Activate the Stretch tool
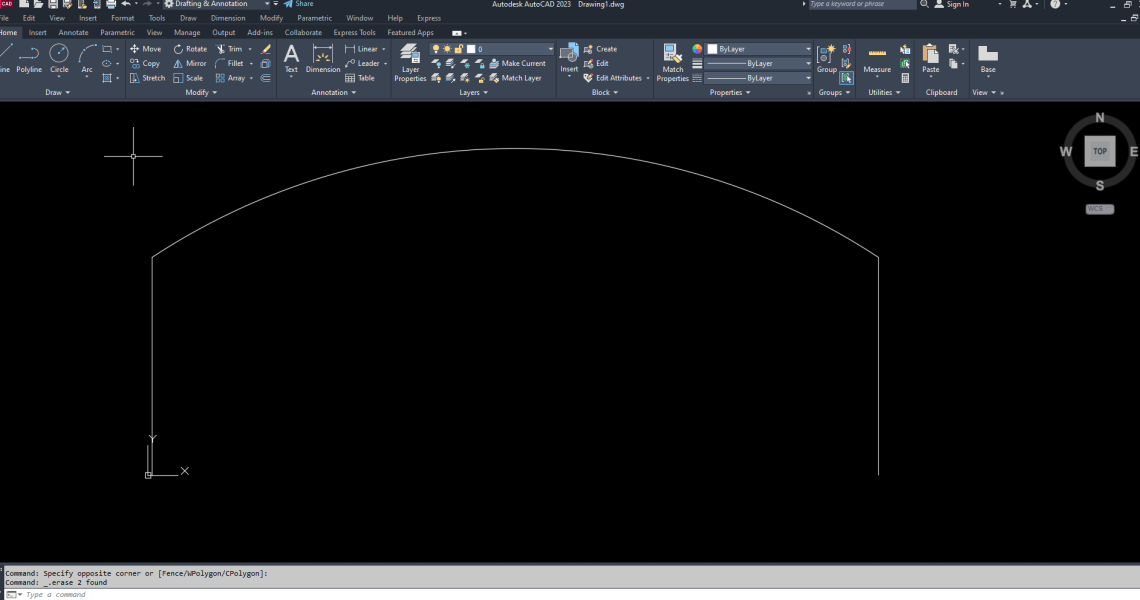This screenshot has height=600, width=1140. 147,78
